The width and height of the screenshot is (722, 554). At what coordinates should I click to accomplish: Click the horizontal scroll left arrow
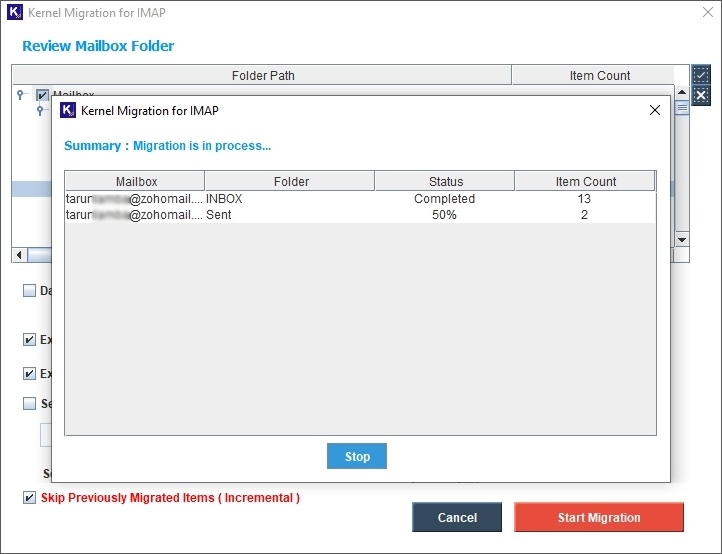click(x=19, y=255)
